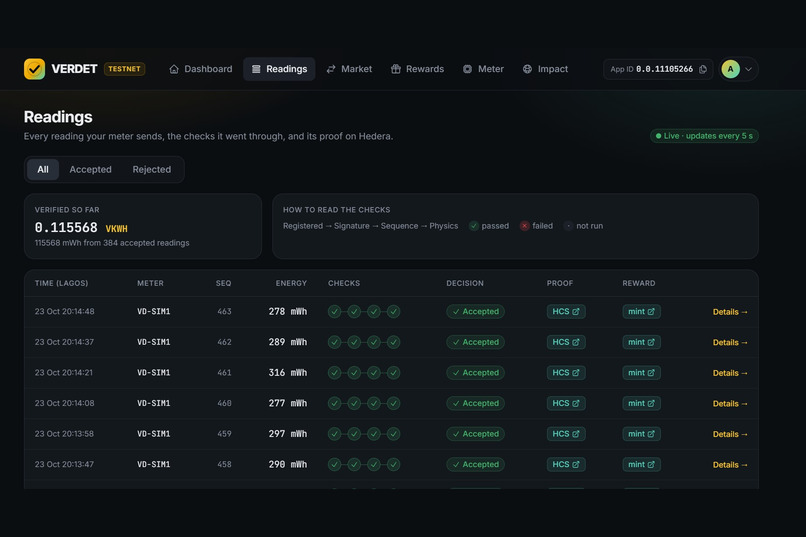Click the 23 Oct 20:14:08 timestamp
This screenshot has width=806, height=537.
64,403
